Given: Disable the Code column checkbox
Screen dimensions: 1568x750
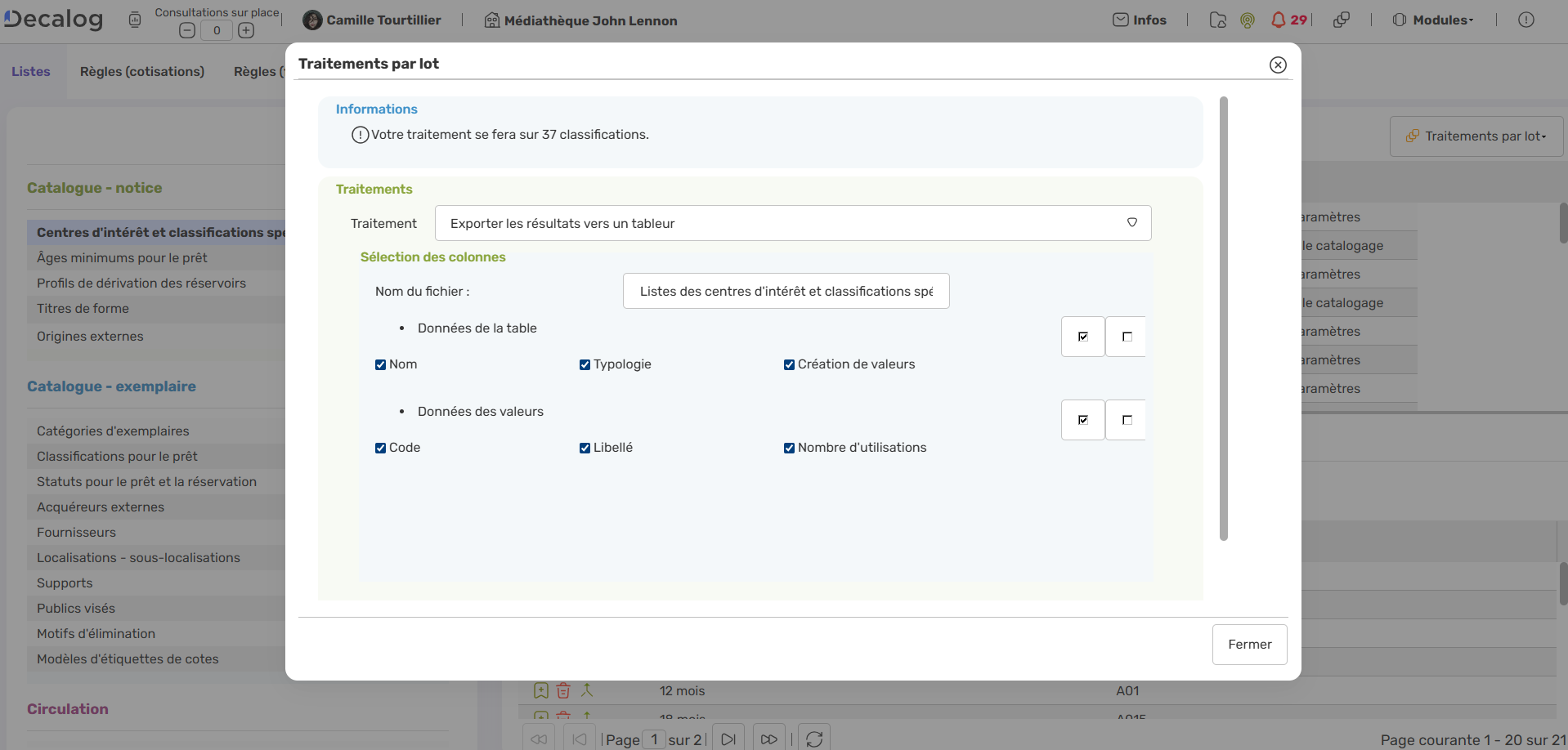Looking at the screenshot, I should pos(380,448).
